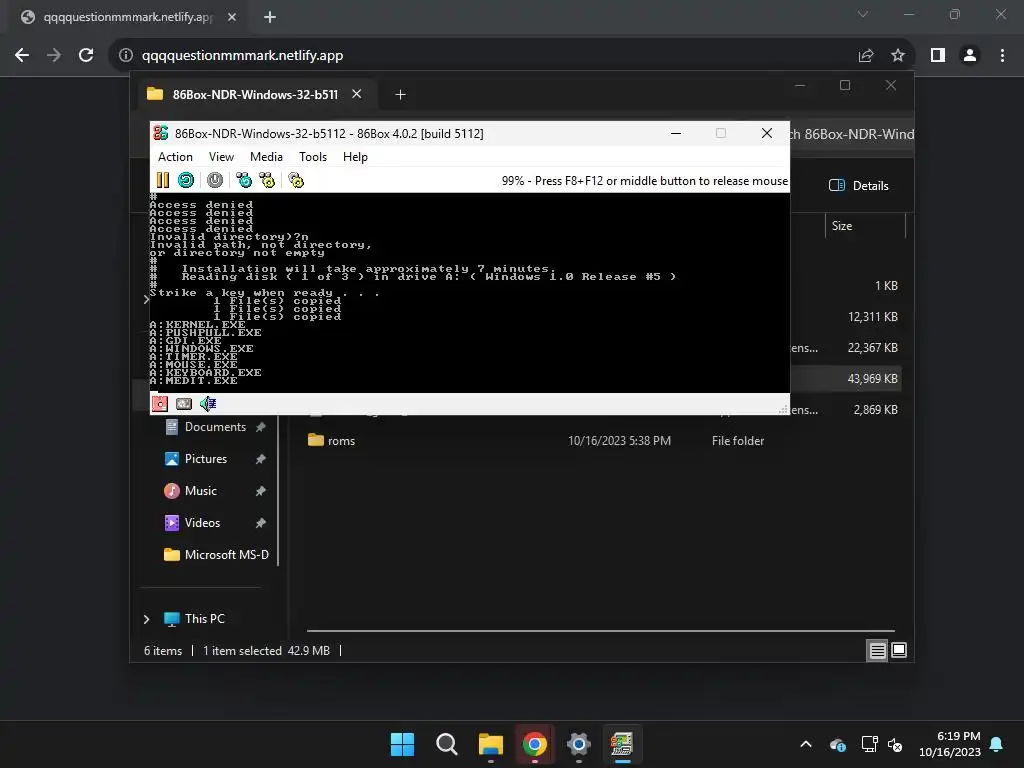Open the Windows Start menu
This screenshot has height=768, width=1024.
click(402, 744)
